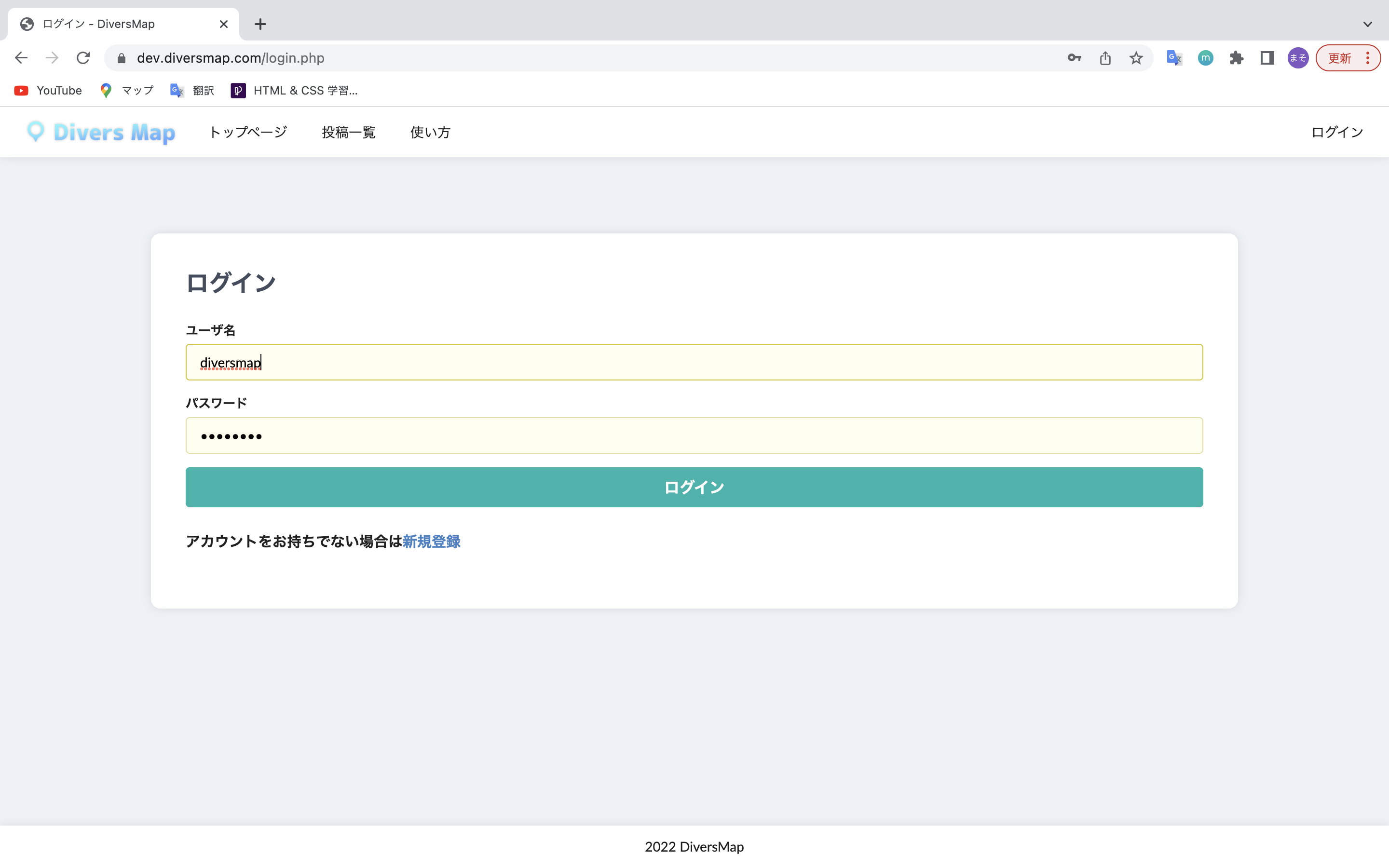Go to 使い方 page

pyautogui.click(x=430, y=132)
